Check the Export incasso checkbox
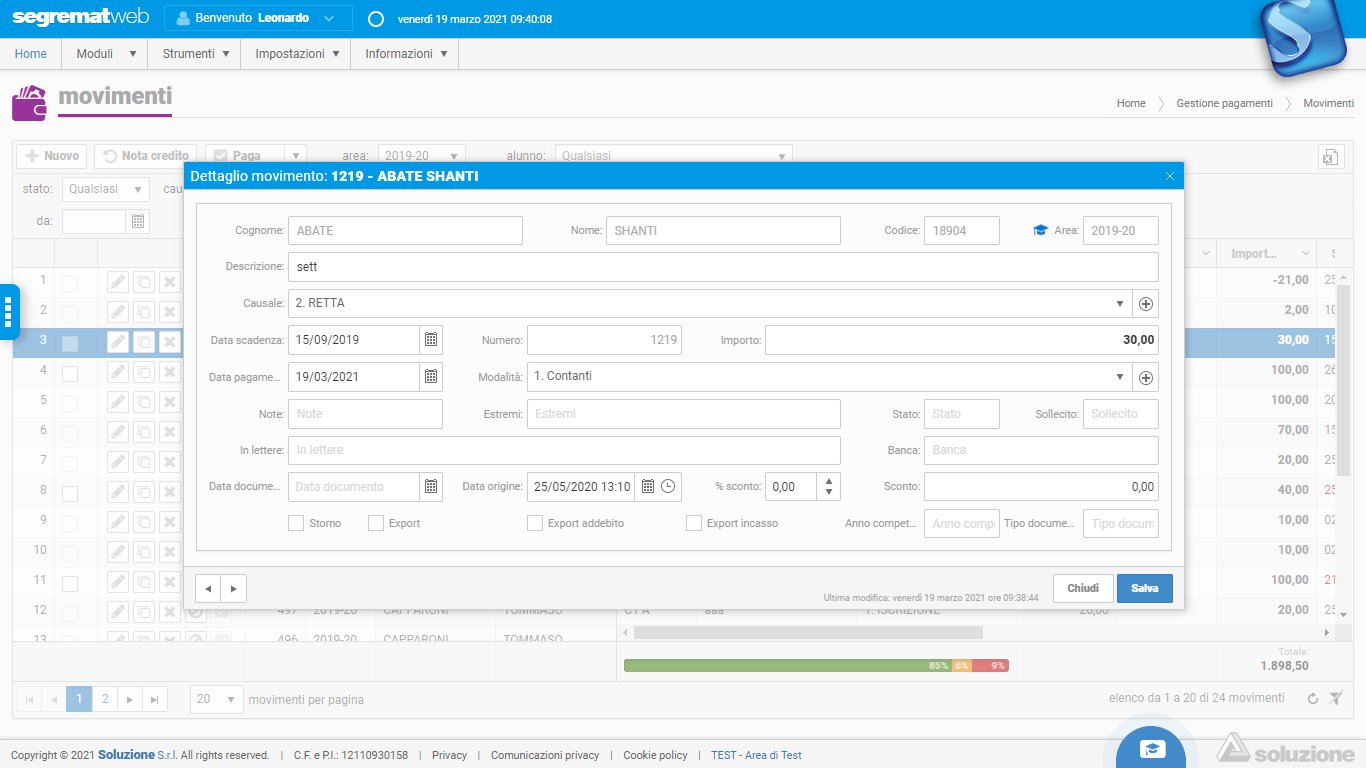 point(694,523)
